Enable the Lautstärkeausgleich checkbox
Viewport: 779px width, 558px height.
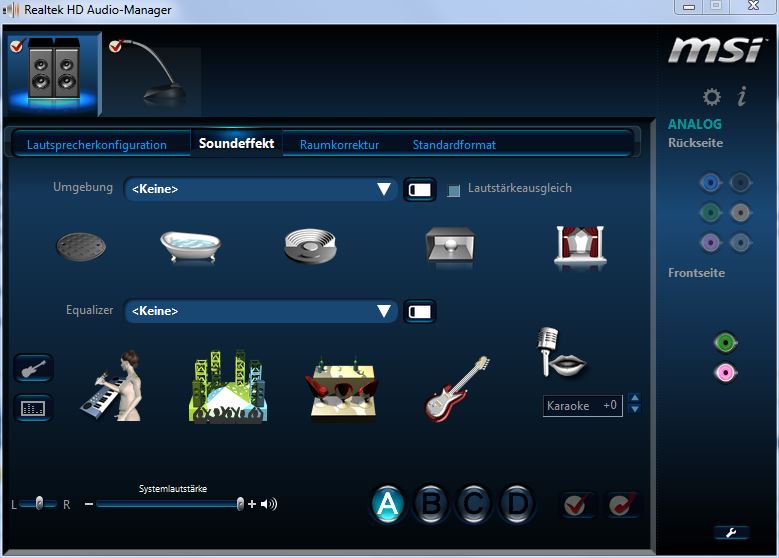(454, 190)
